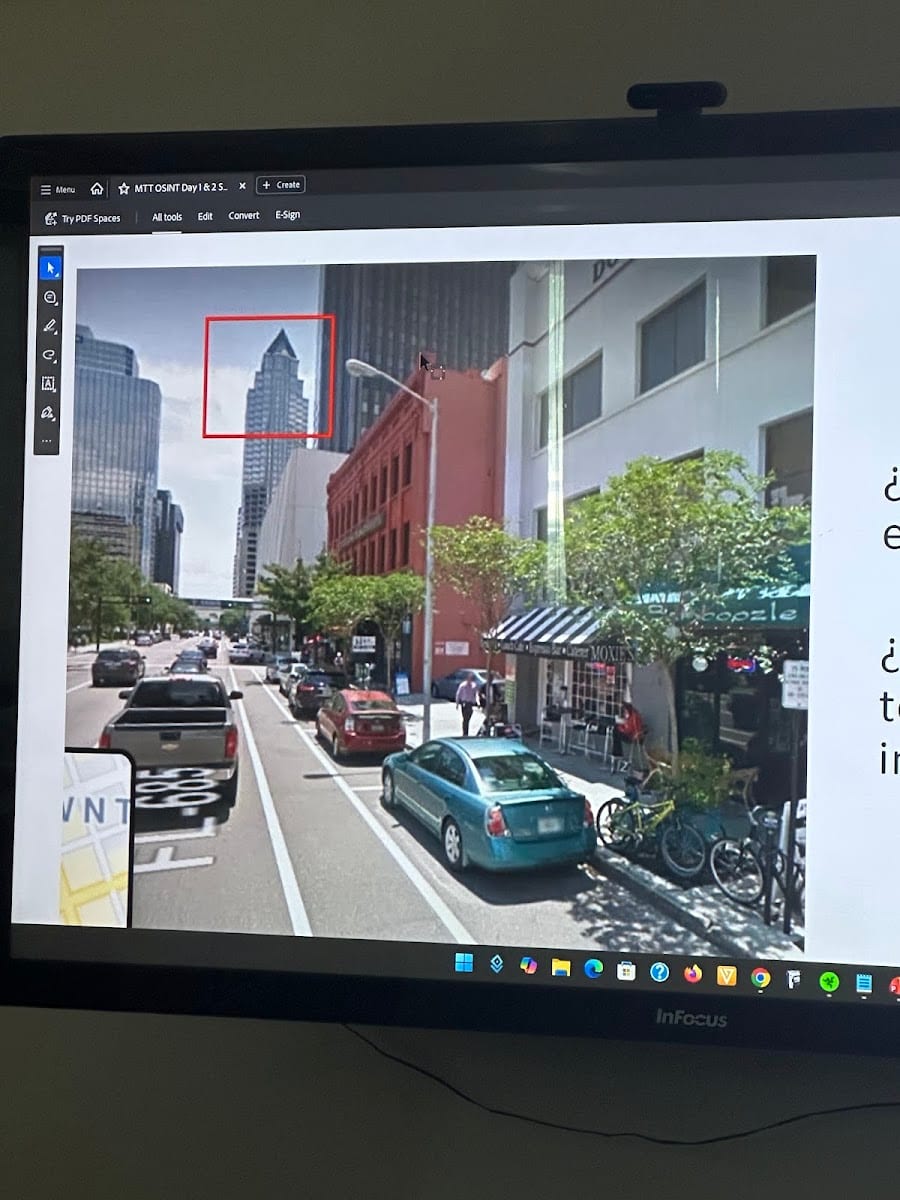Click the Create button
This screenshot has width=900, height=1200.
tap(281, 185)
